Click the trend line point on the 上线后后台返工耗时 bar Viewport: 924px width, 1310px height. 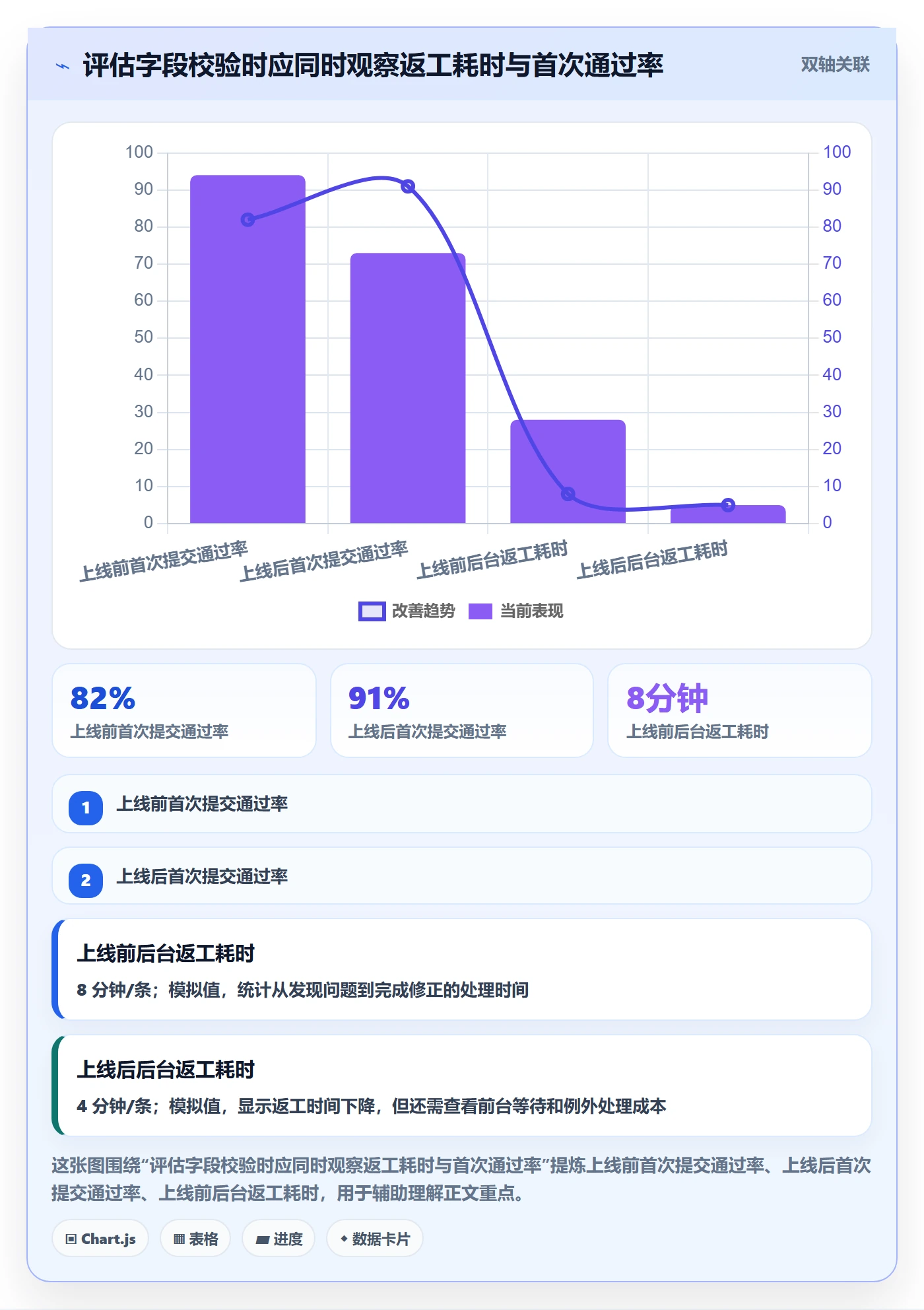pyautogui.click(x=728, y=505)
